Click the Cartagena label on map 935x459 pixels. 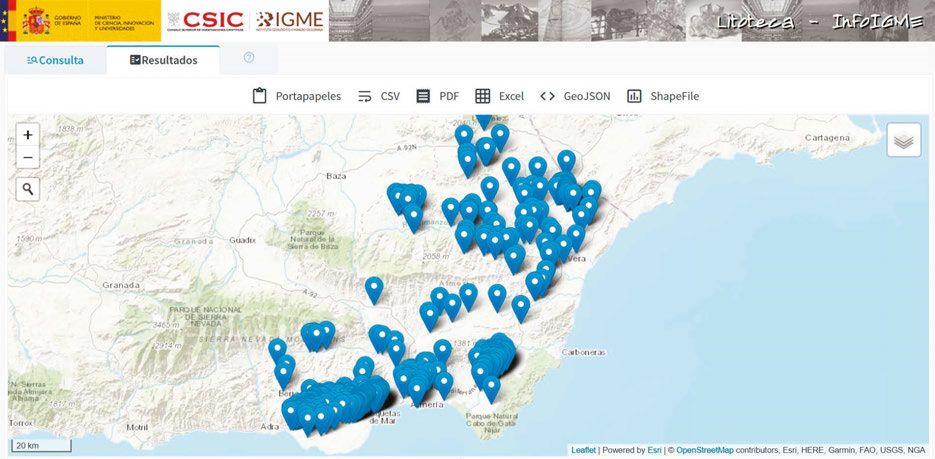click(x=827, y=138)
